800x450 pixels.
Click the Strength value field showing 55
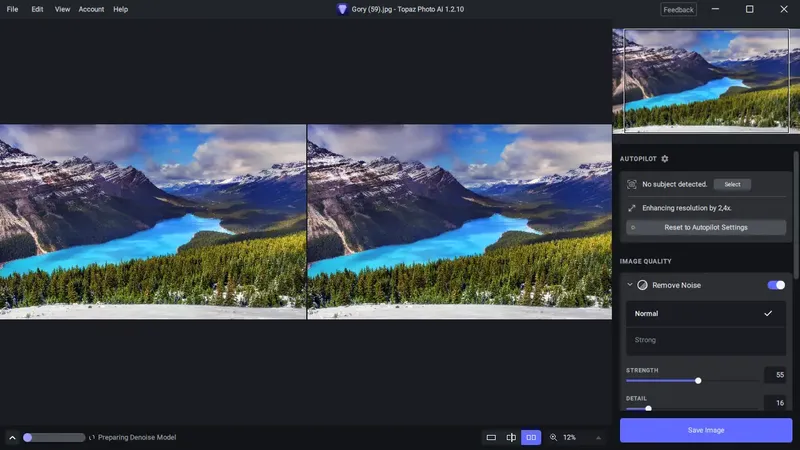775,375
